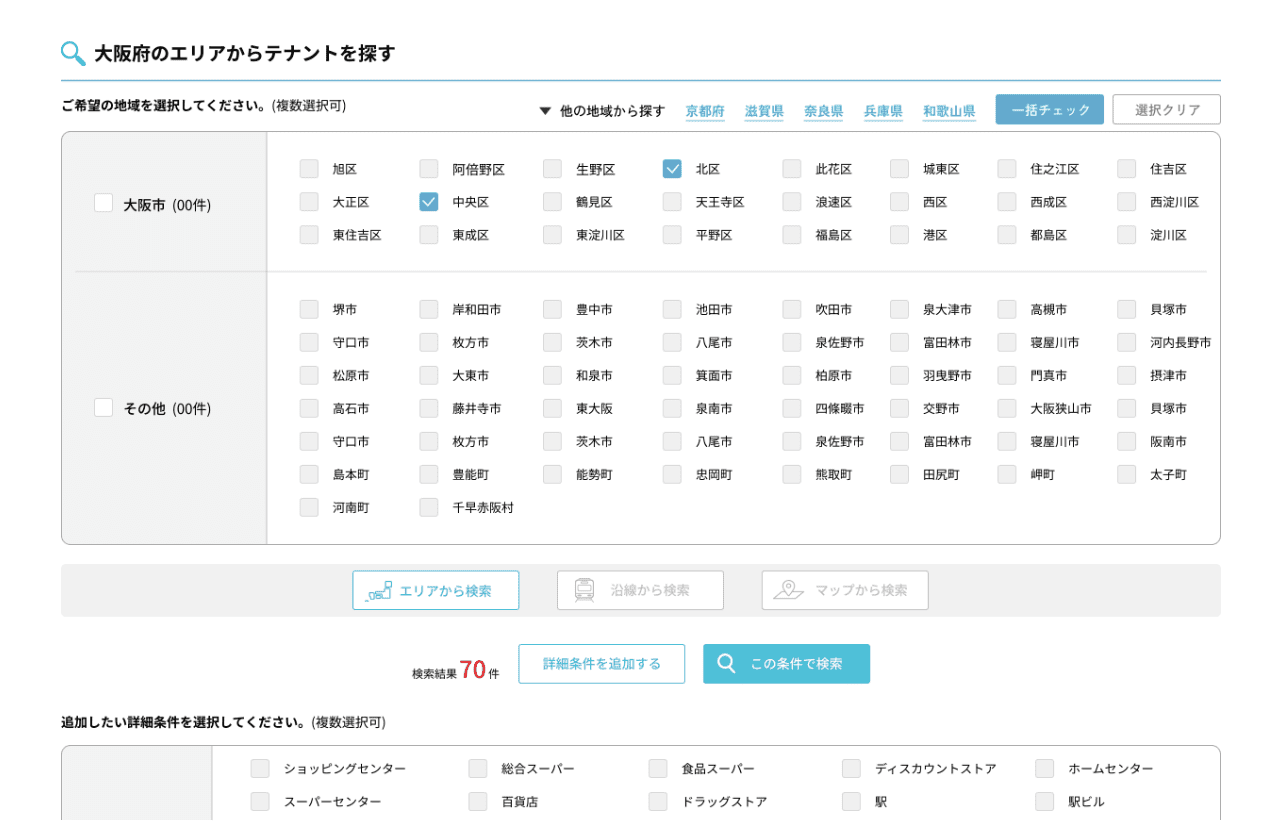
Task: Tick the 阿倍野区 checkbox
Action: (429, 169)
